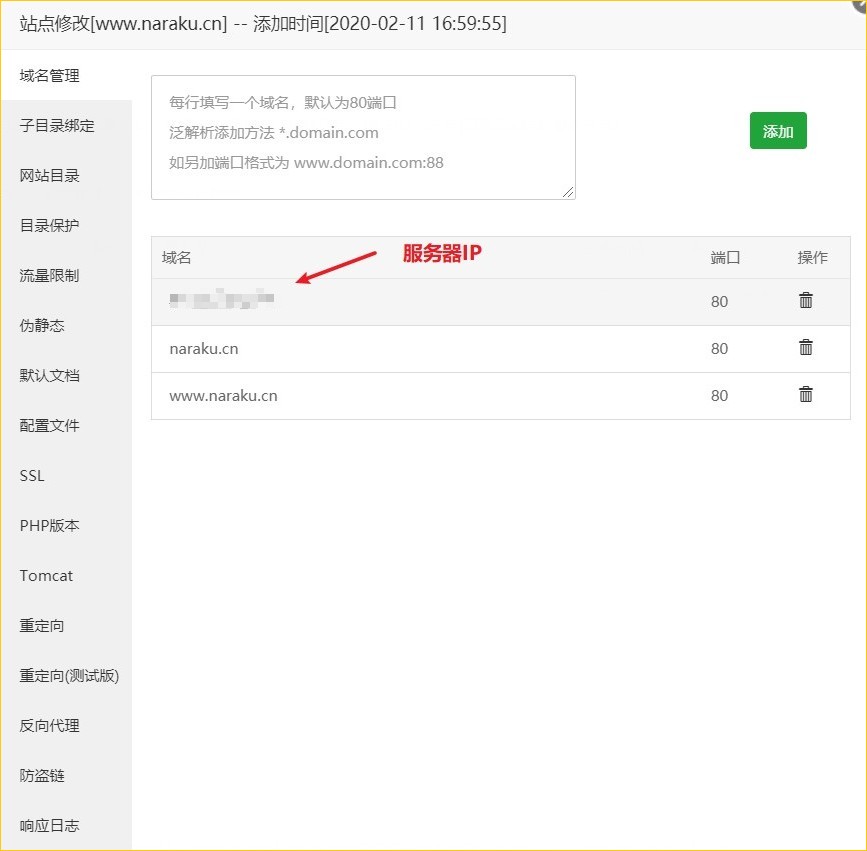Open the 域名管理 tab

66,75
